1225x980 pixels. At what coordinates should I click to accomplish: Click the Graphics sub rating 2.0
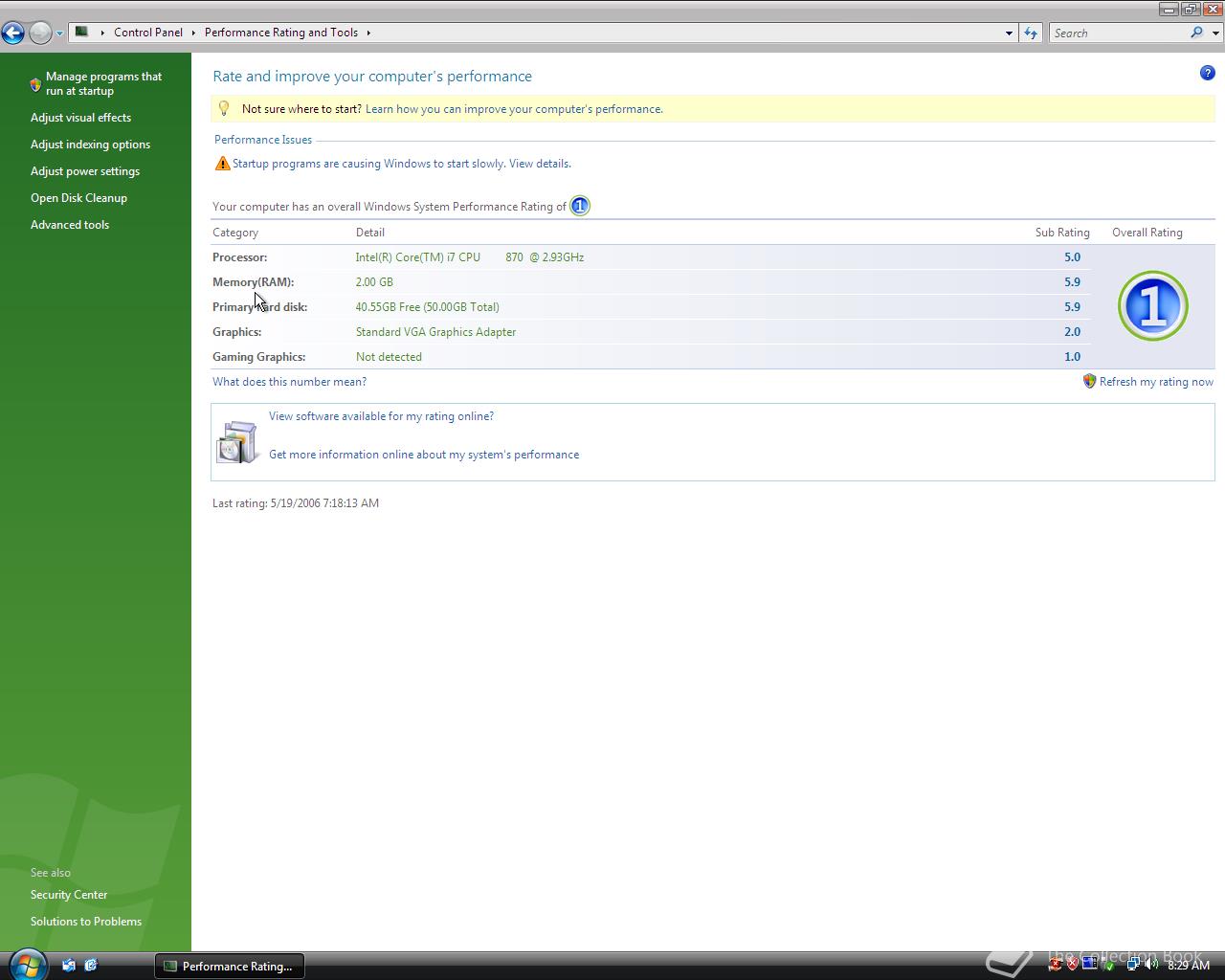1072,332
